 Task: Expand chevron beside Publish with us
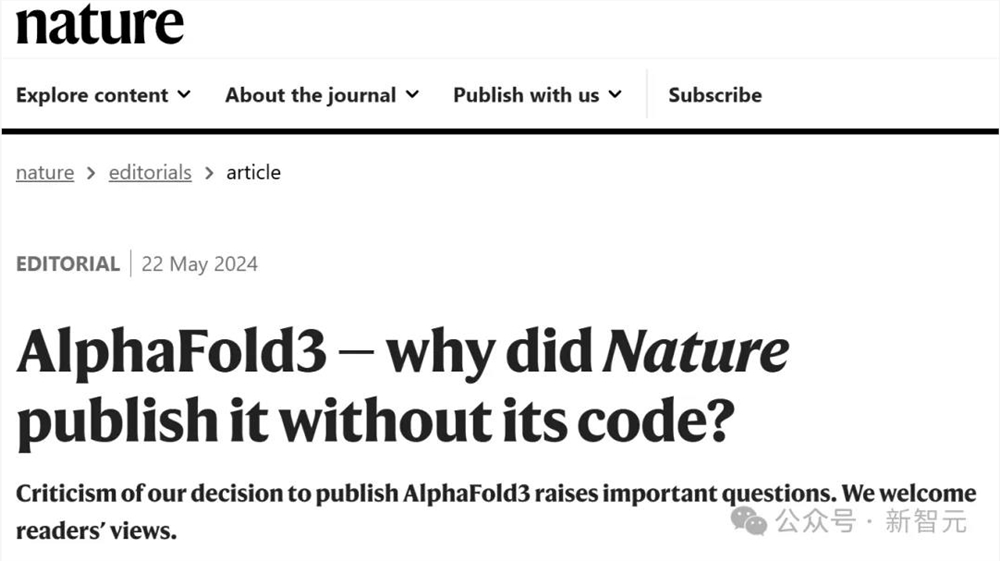pyautogui.click(x=615, y=95)
